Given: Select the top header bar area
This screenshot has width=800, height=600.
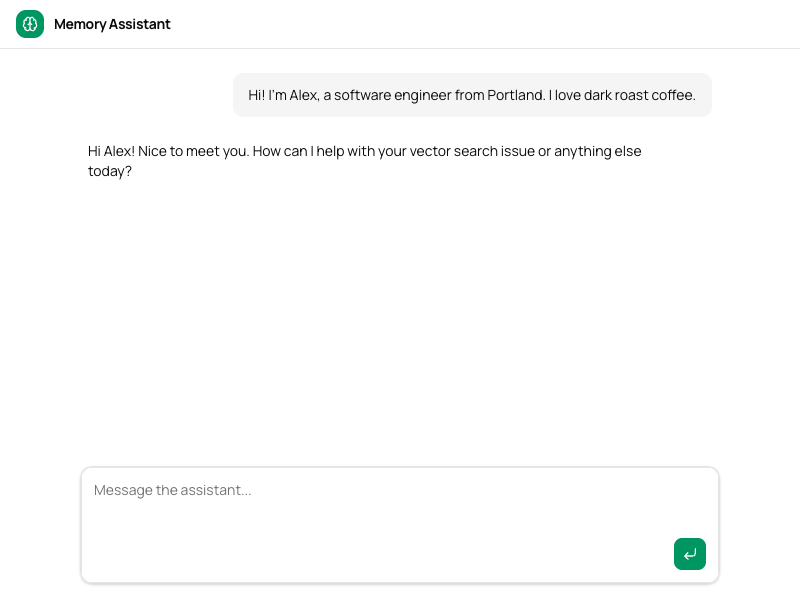Looking at the screenshot, I should pos(400,24).
